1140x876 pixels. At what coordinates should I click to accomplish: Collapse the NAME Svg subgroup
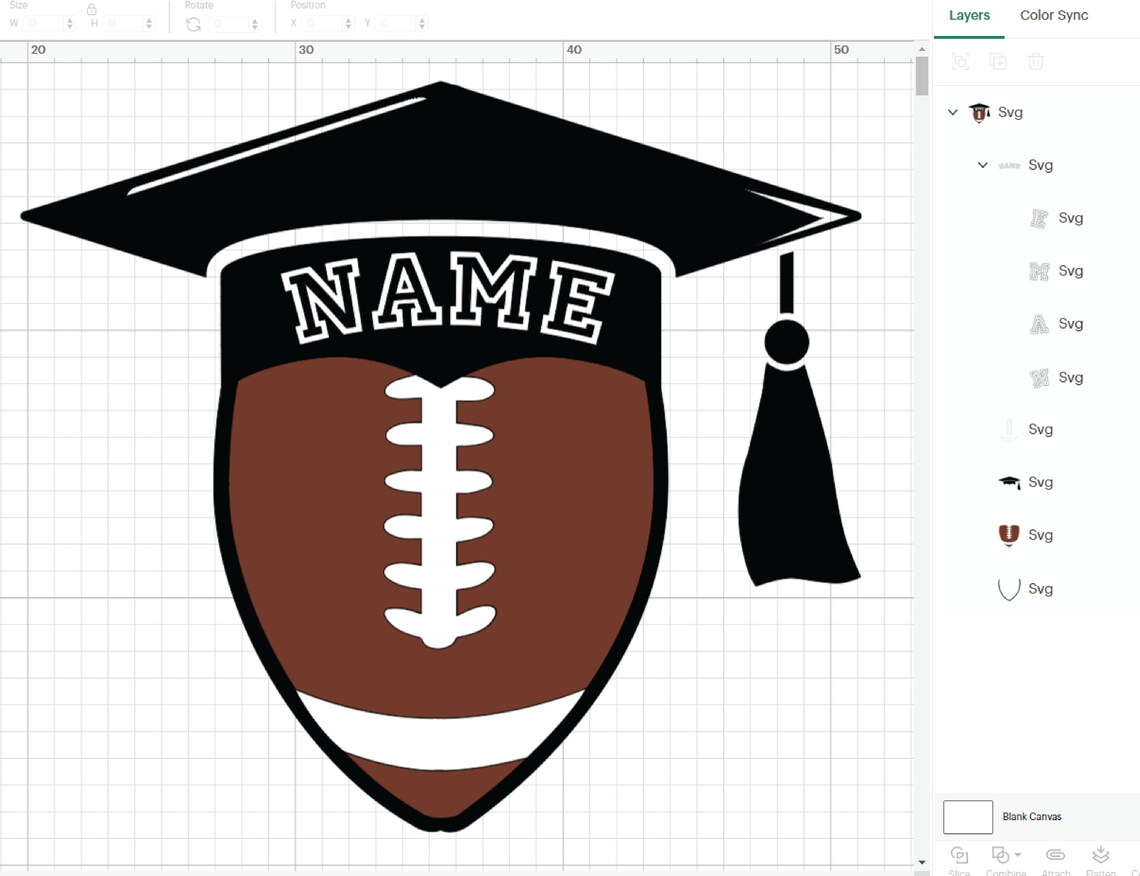point(982,164)
